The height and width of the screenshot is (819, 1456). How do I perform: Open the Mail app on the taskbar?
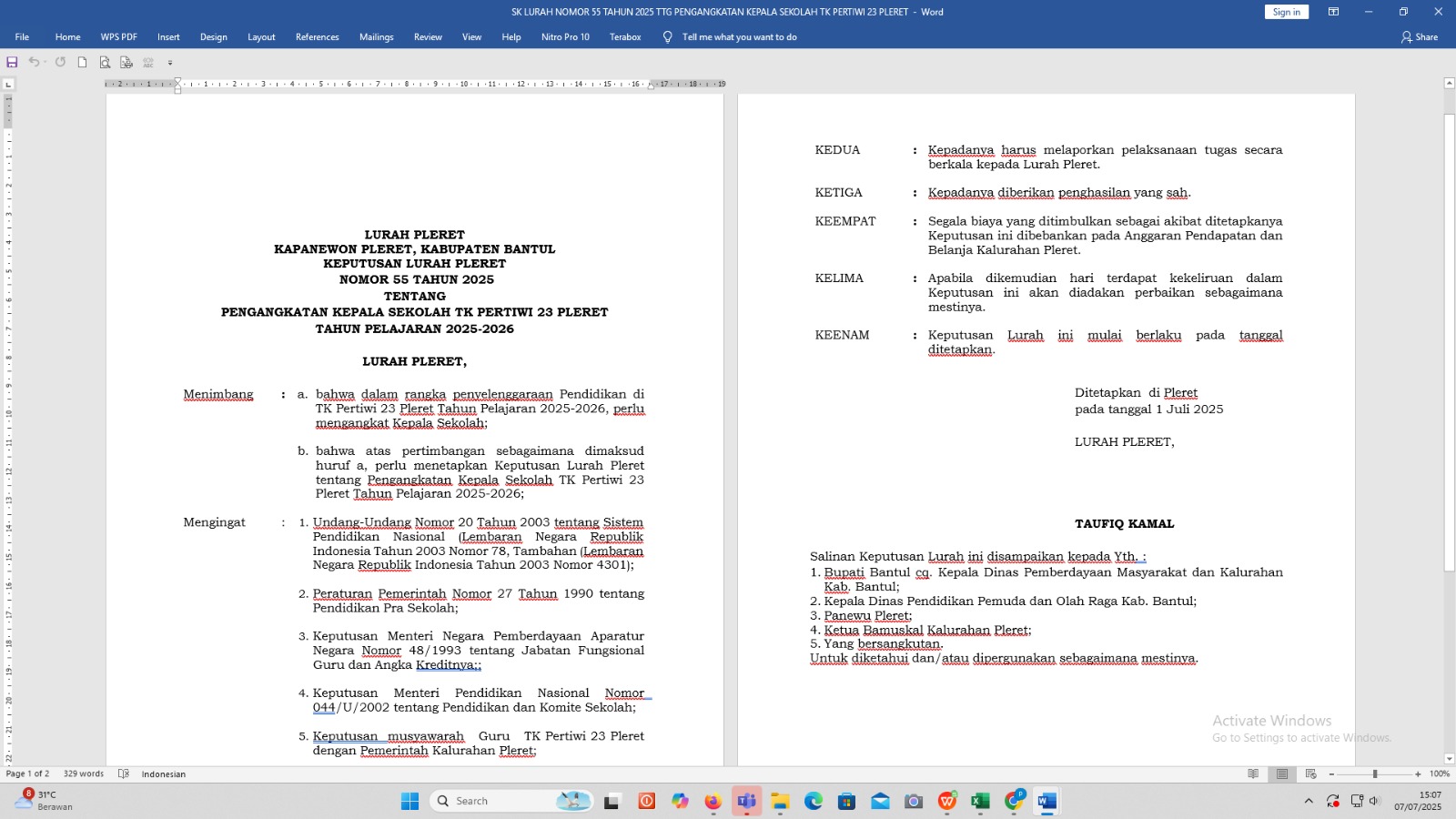880,801
